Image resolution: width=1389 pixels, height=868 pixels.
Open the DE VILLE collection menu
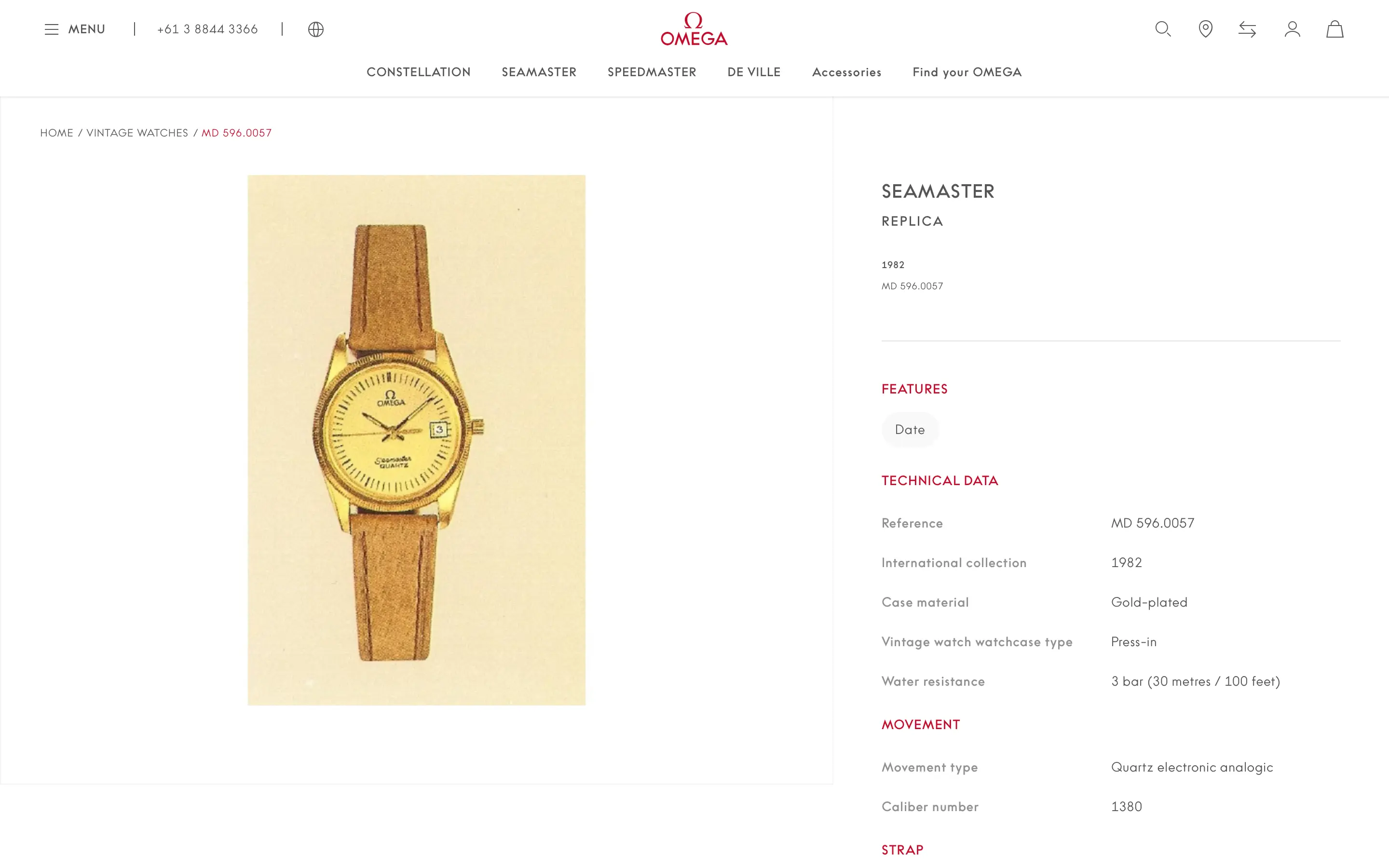pos(754,72)
